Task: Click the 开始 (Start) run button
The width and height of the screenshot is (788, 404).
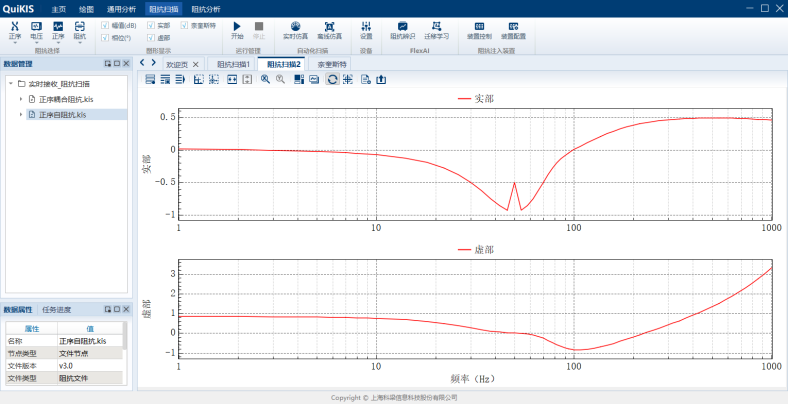Action: [237, 27]
